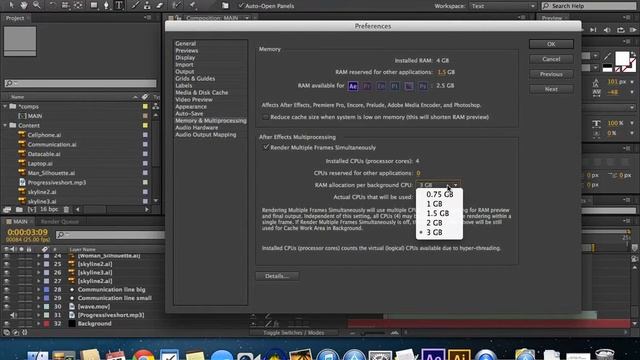This screenshot has height=360, width=640.
Task: Click the Details... button
Action: coord(277,276)
